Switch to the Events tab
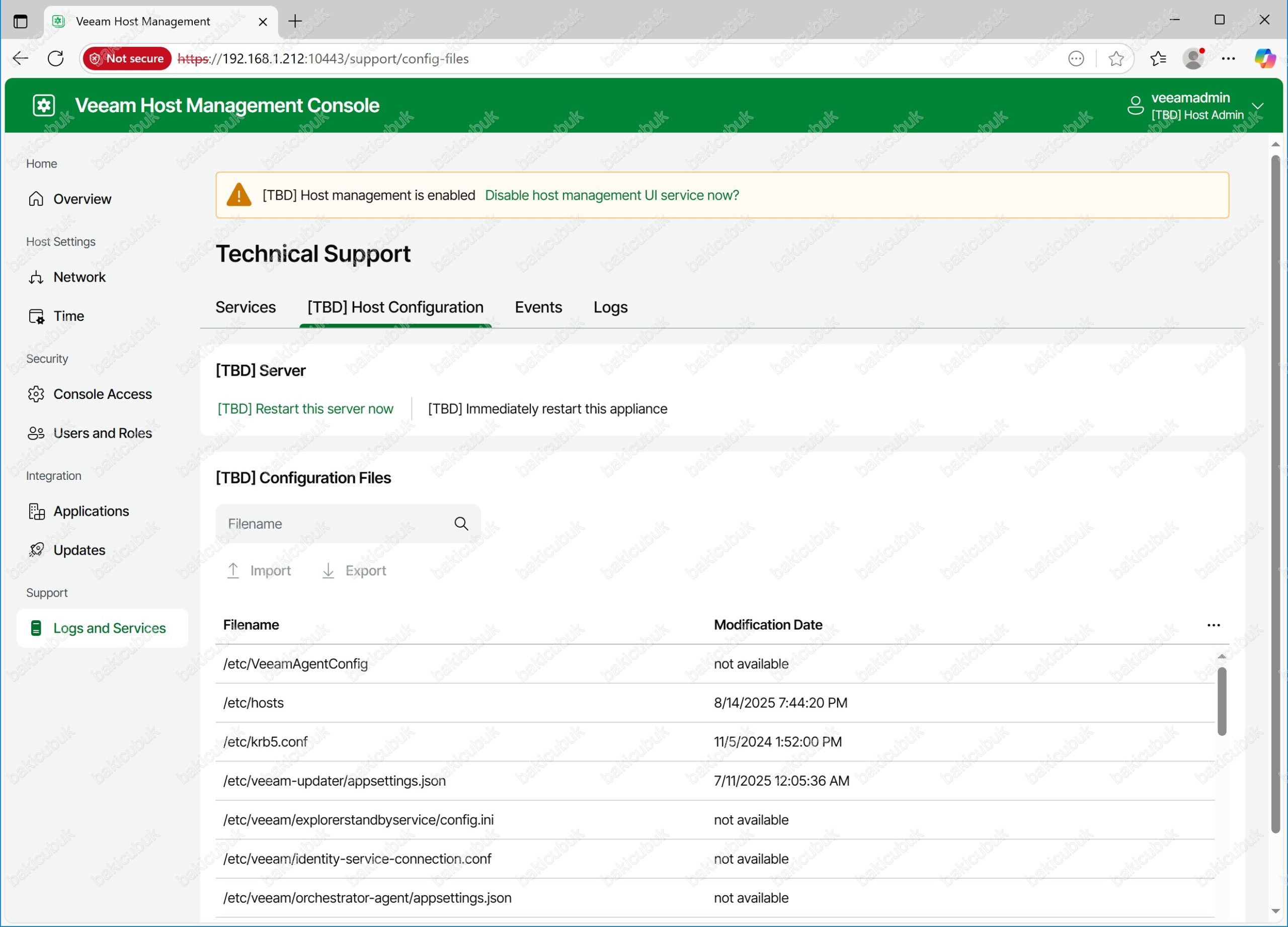 [x=538, y=307]
